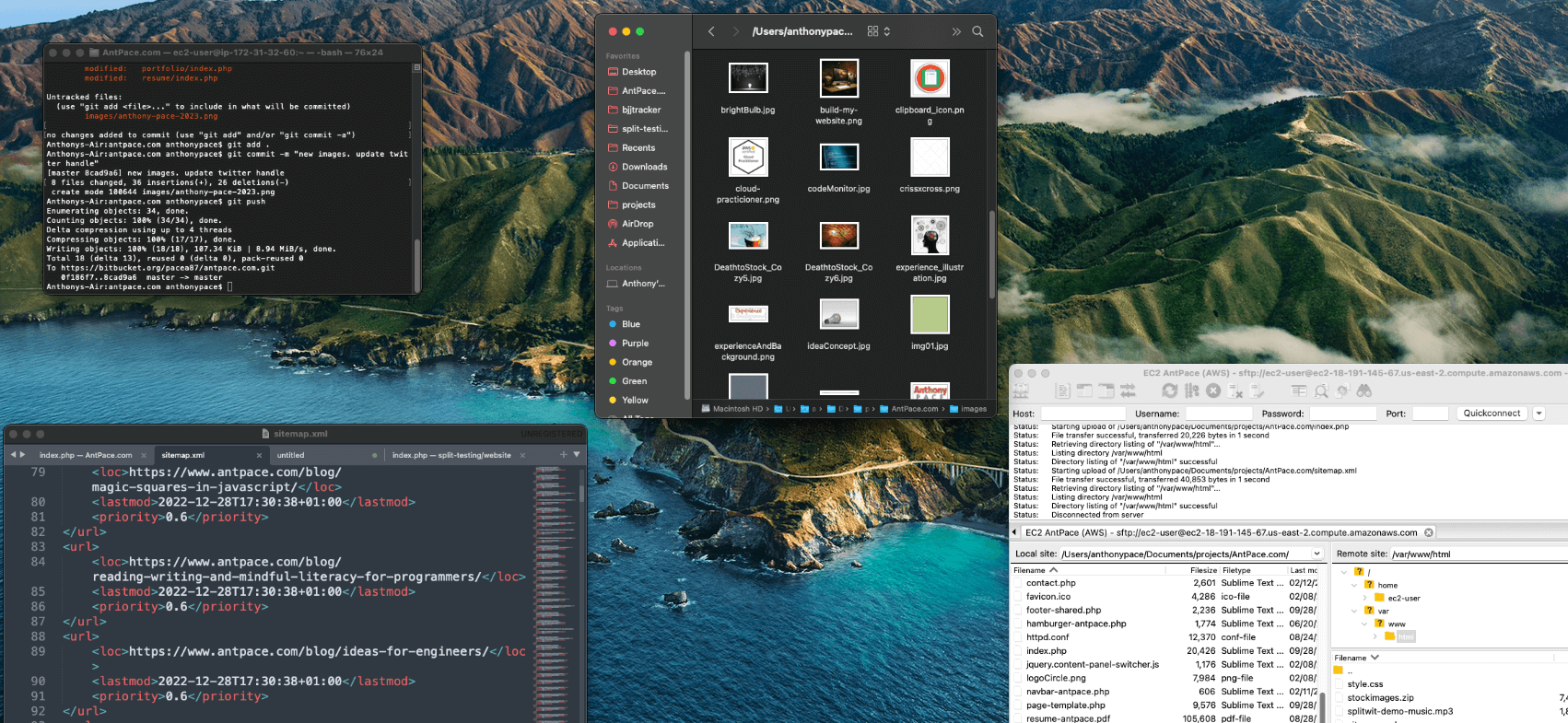
Task: Select stockimages.zip in remote file list
Action: click(1380, 698)
